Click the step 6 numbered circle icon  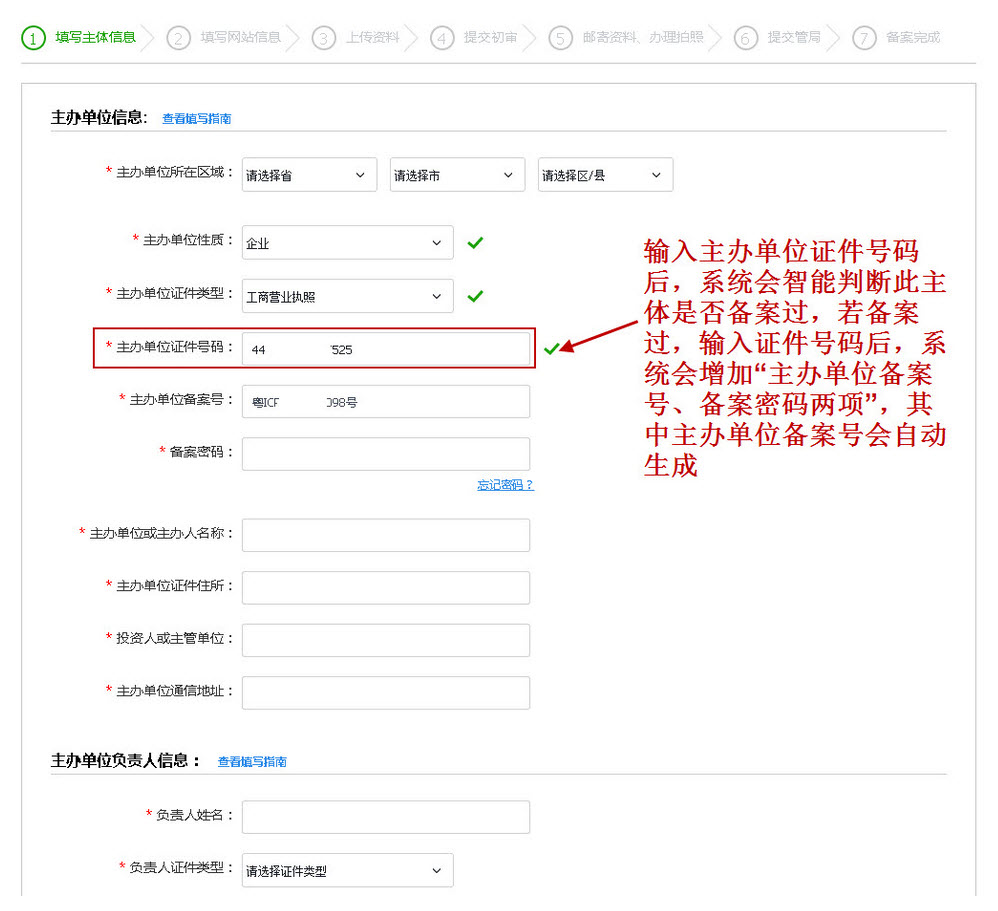pos(745,38)
